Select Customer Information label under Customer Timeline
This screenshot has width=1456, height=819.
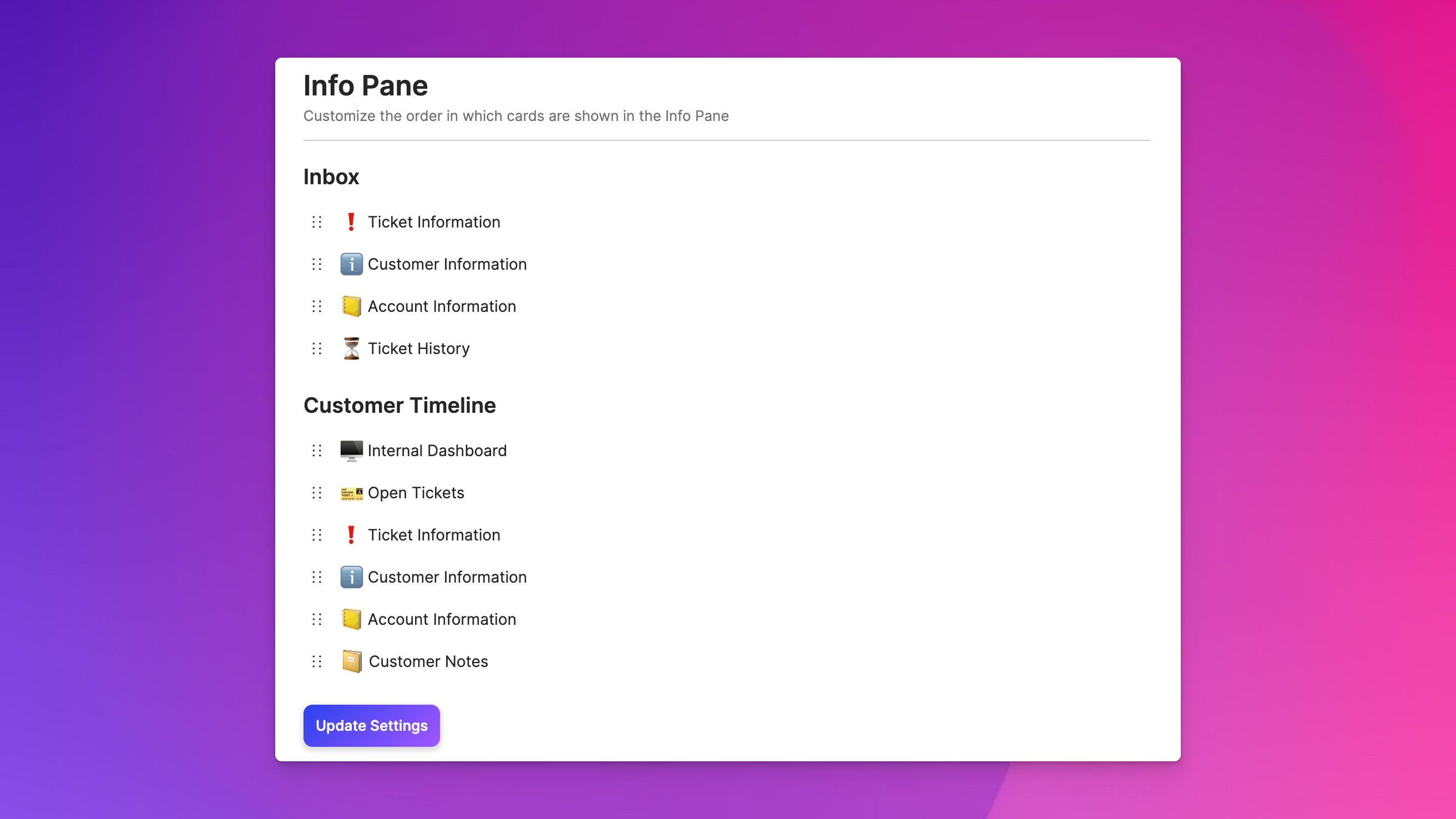click(x=447, y=577)
